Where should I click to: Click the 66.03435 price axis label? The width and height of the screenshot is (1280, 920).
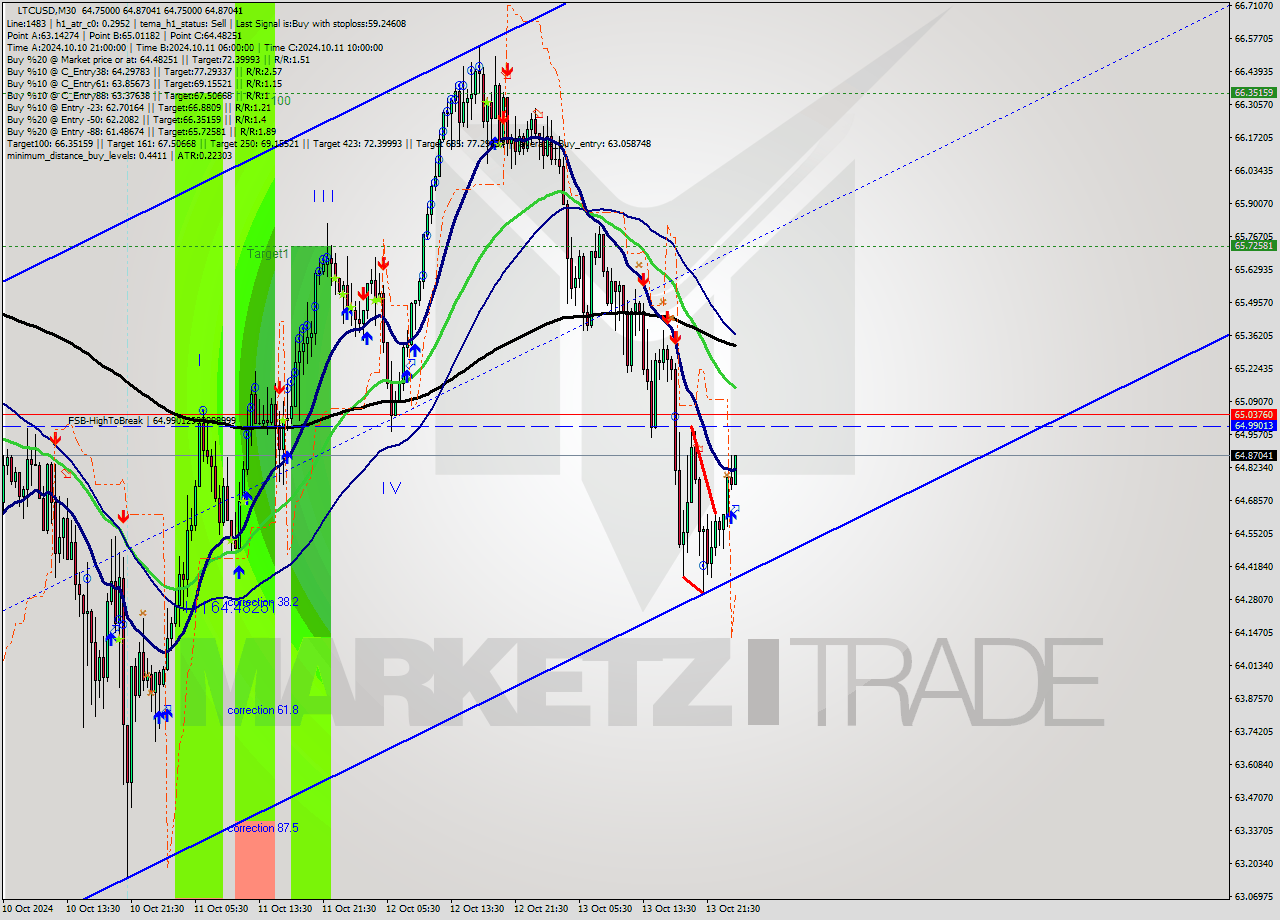1254,170
